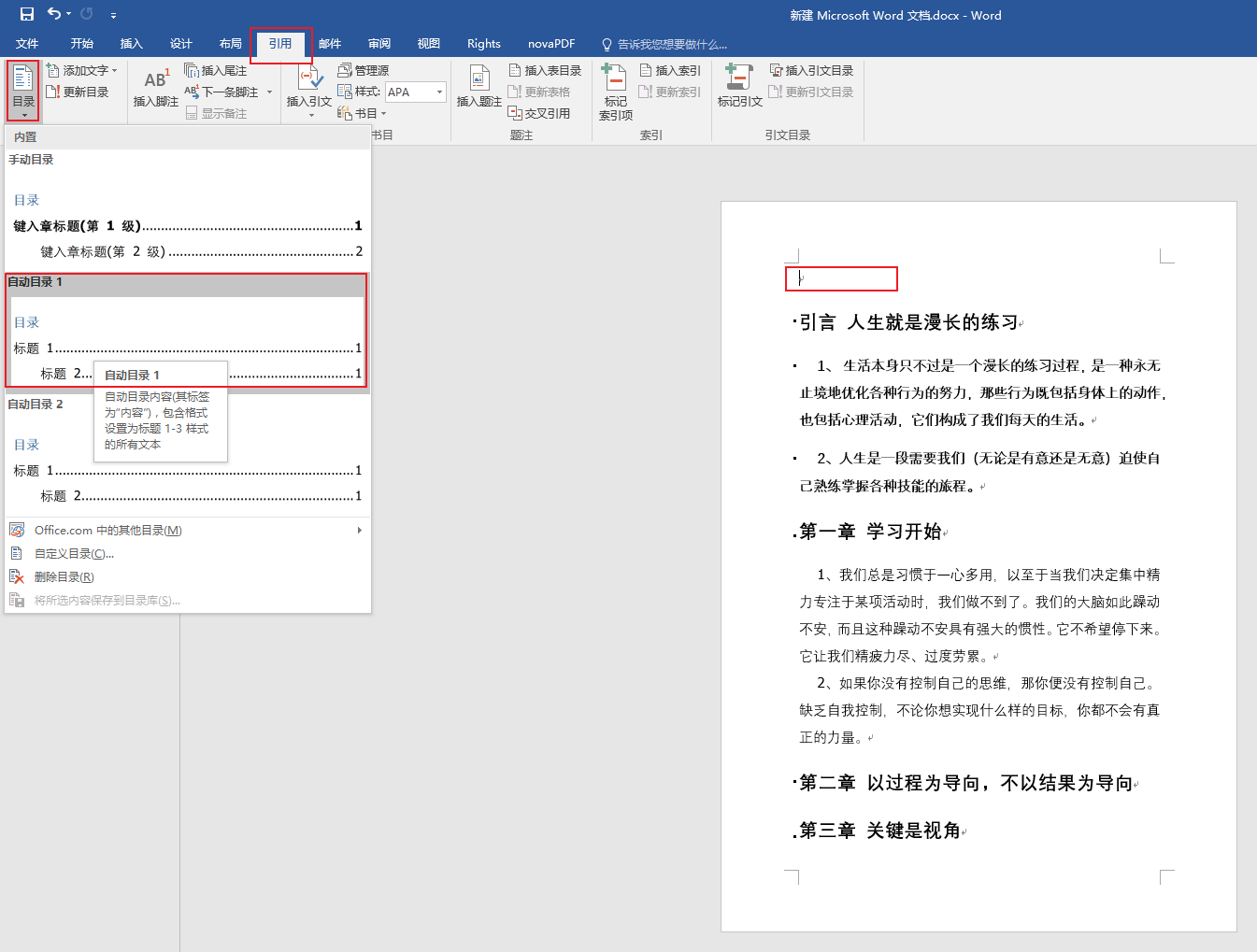Image resolution: width=1257 pixels, height=952 pixels.
Task: Open the 文件 (File) tab
Action: click(27, 44)
